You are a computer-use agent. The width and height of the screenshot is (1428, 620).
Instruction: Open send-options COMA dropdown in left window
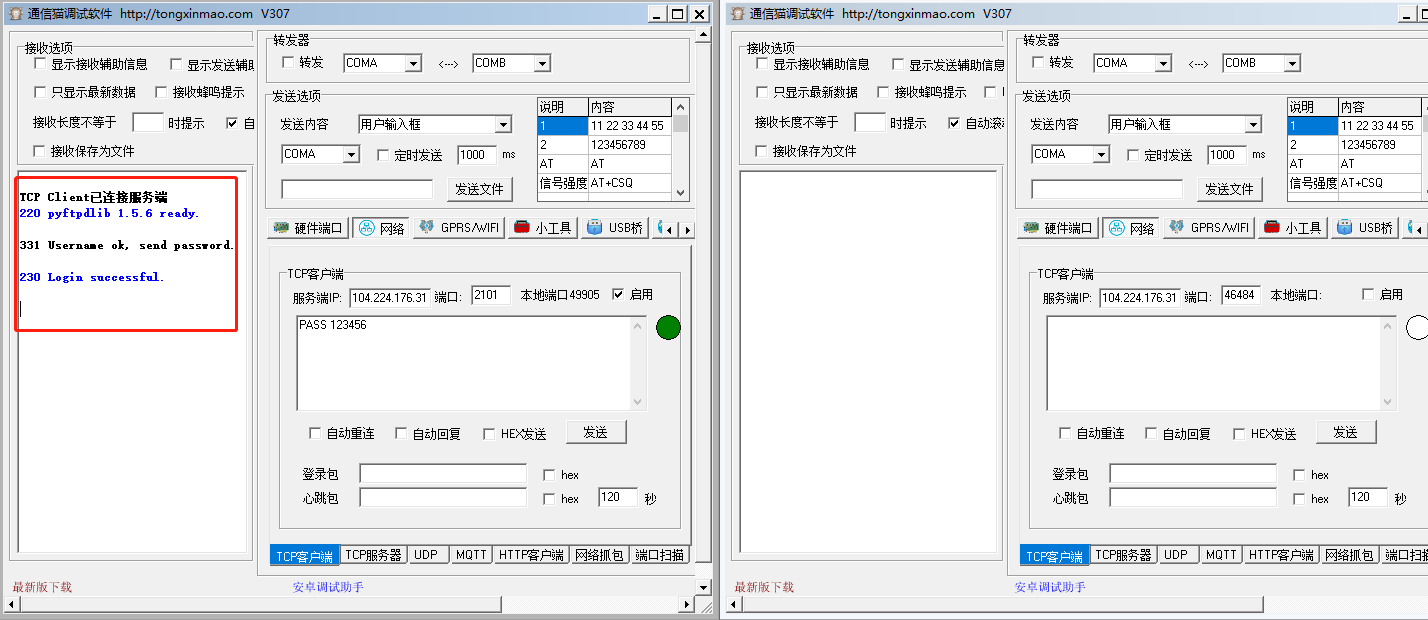pyautogui.click(x=351, y=155)
